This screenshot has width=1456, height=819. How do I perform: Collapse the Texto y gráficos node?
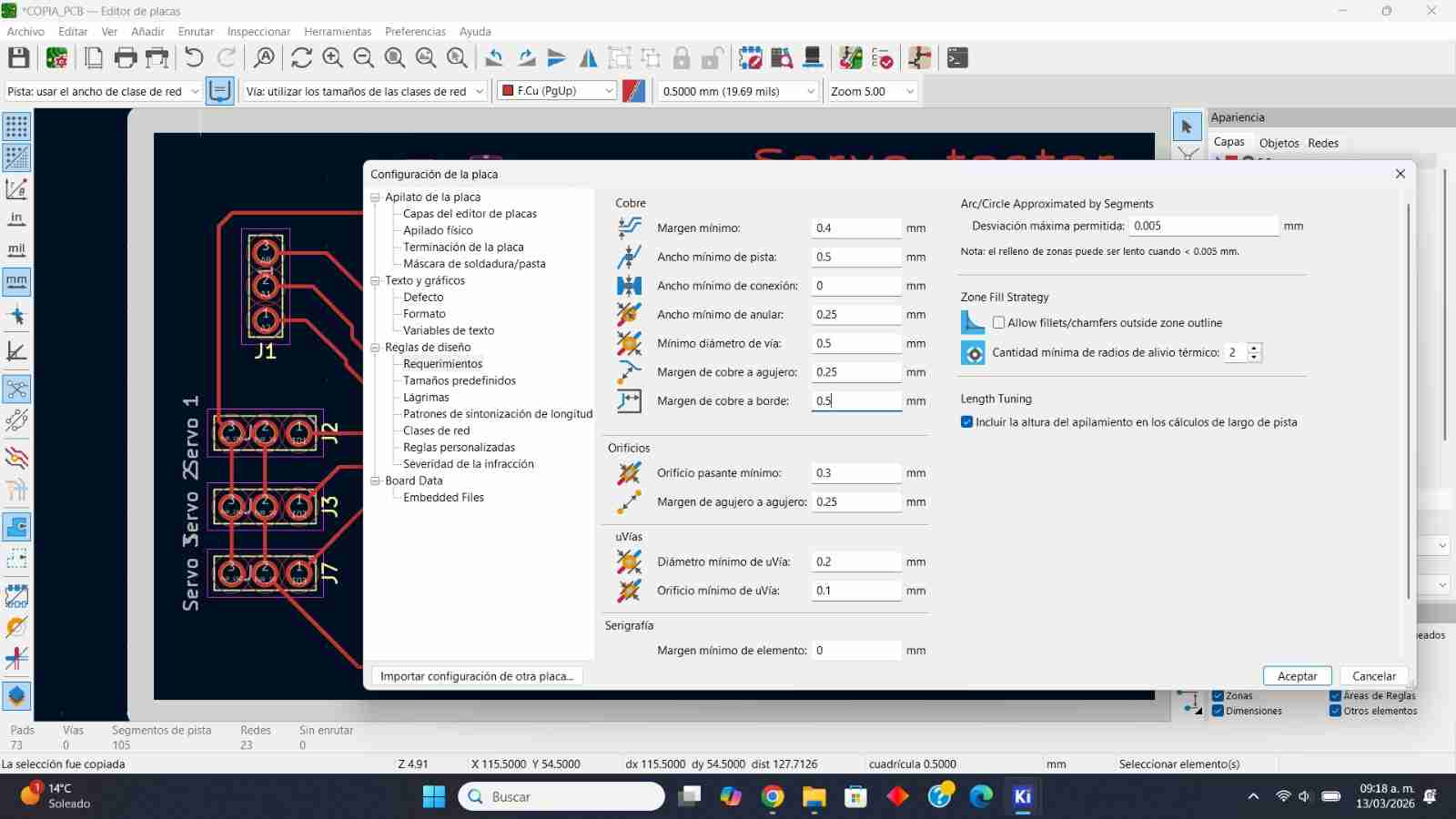(375, 281)
